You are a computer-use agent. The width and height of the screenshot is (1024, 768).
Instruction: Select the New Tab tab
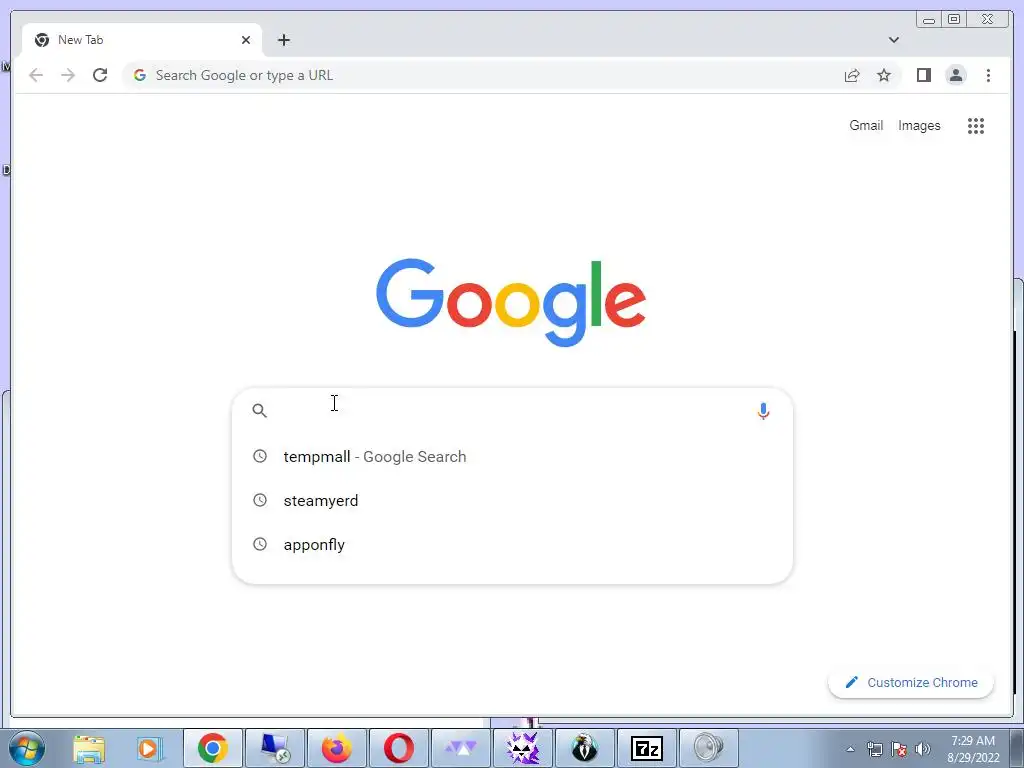142,40
